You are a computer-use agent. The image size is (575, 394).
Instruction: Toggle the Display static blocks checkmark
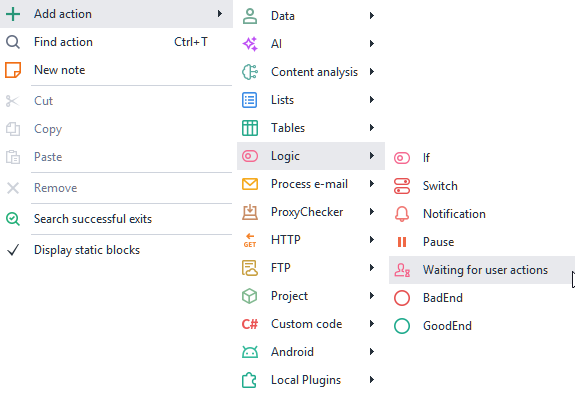pyautogui.click(x=13, y=250)
